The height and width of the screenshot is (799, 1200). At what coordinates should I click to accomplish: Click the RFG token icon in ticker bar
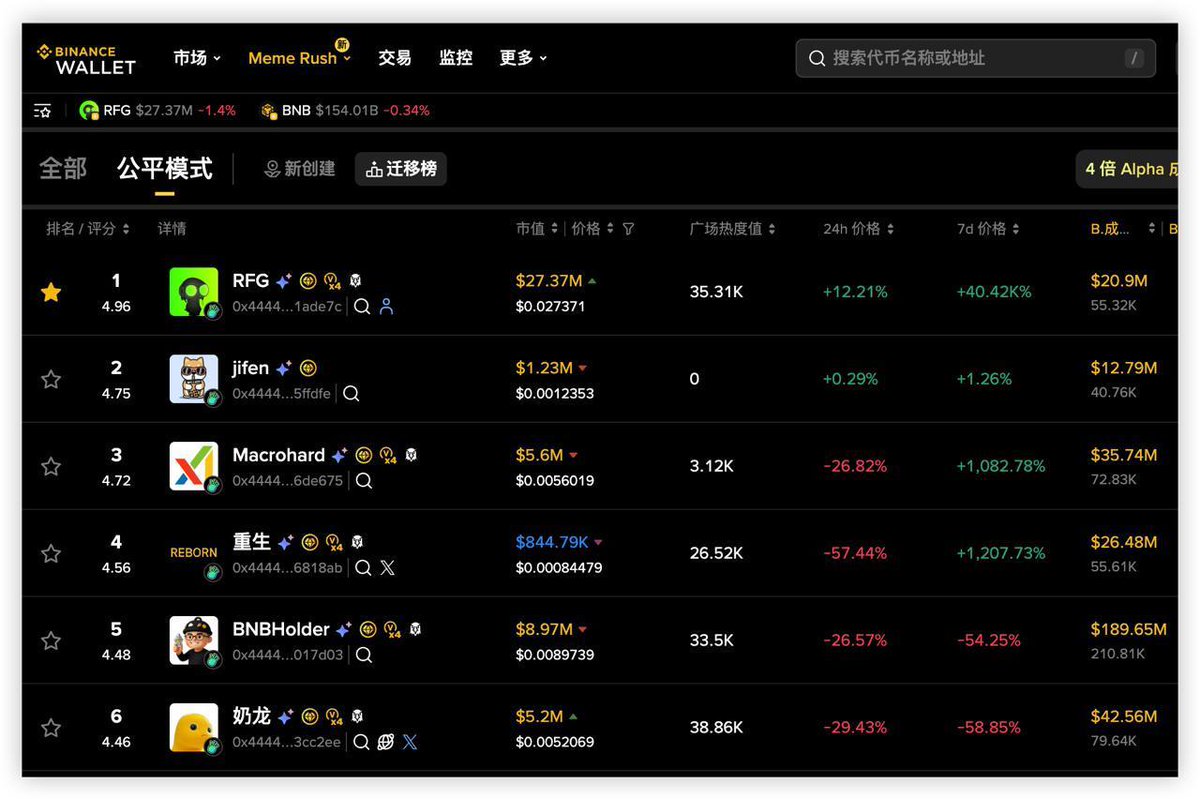89,111
